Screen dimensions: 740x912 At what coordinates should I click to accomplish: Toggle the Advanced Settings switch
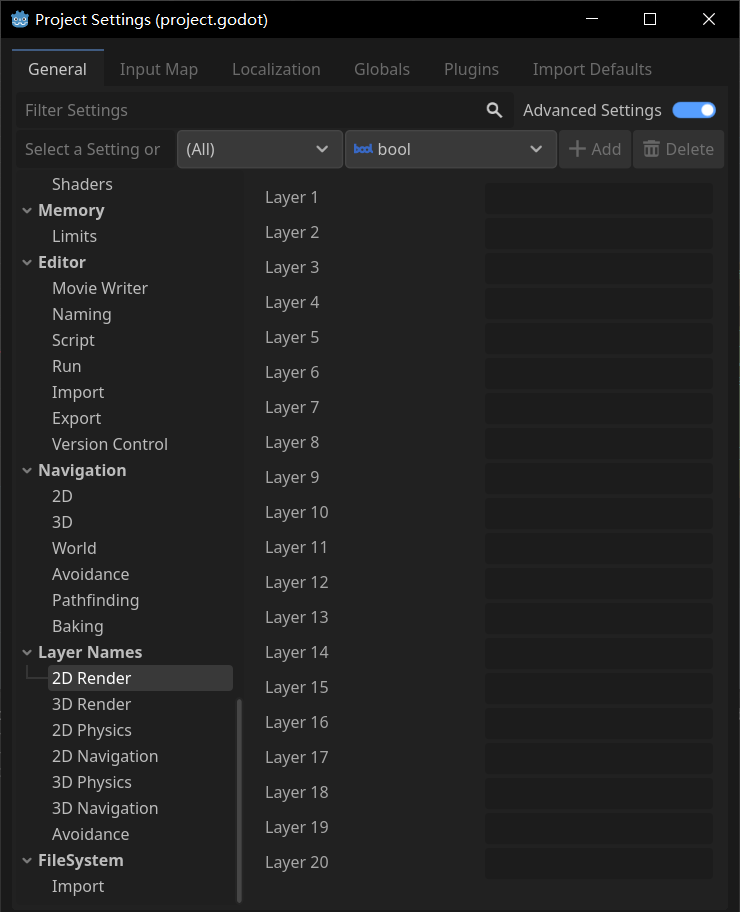click(694, 110)
